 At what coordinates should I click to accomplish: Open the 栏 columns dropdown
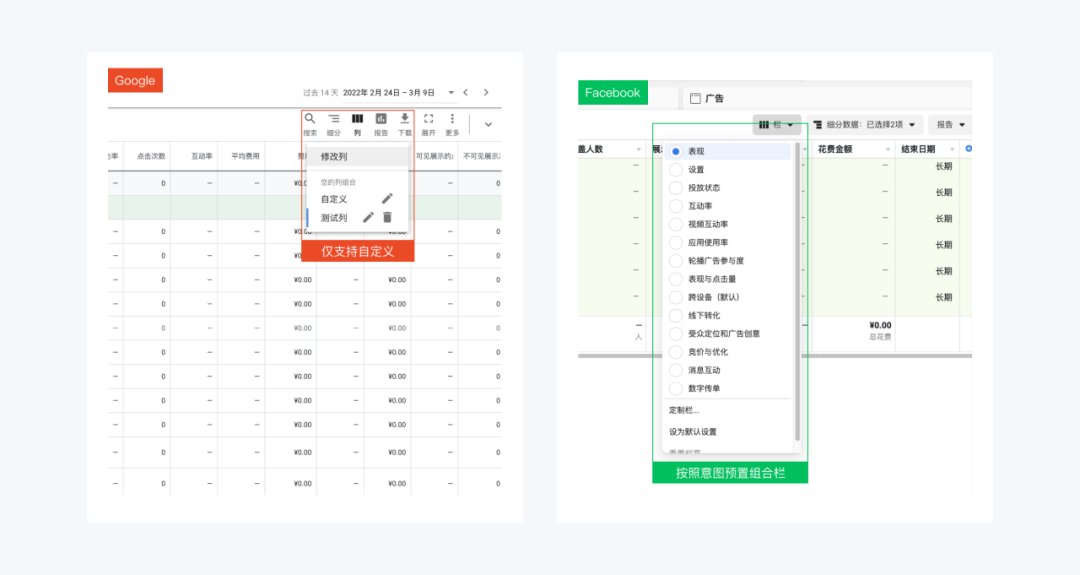pos(777,125)
